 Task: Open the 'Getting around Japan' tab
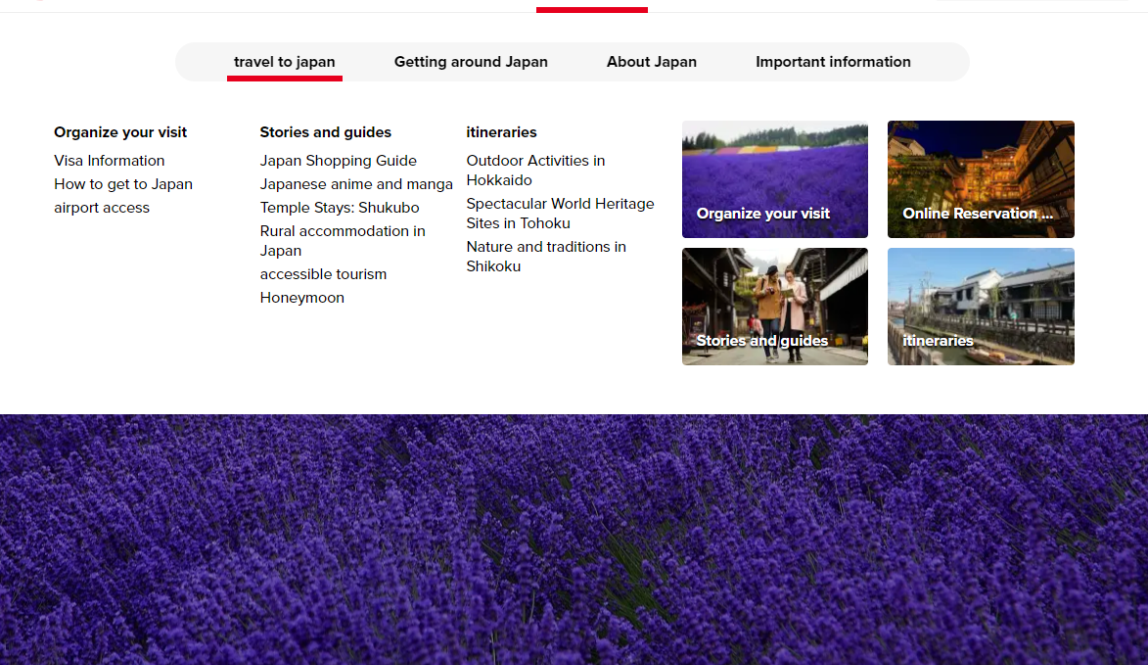coord(470,62)
